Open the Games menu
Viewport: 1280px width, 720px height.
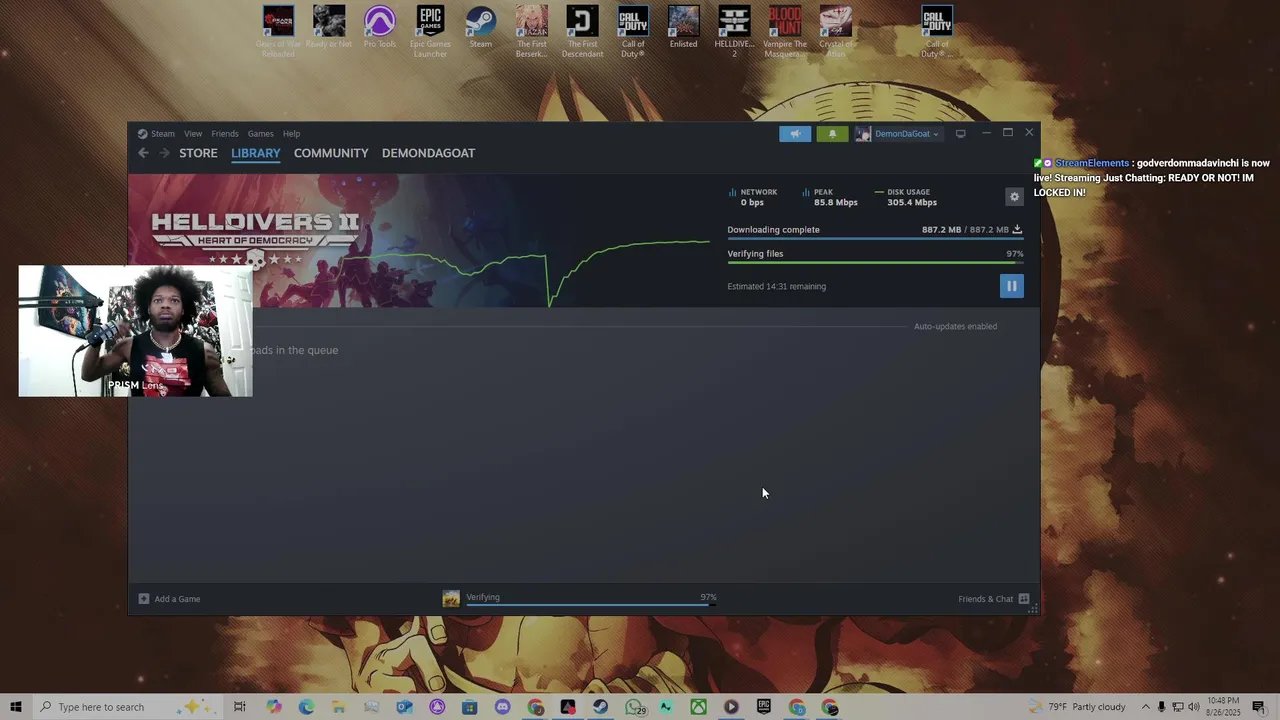coord(261,134)
